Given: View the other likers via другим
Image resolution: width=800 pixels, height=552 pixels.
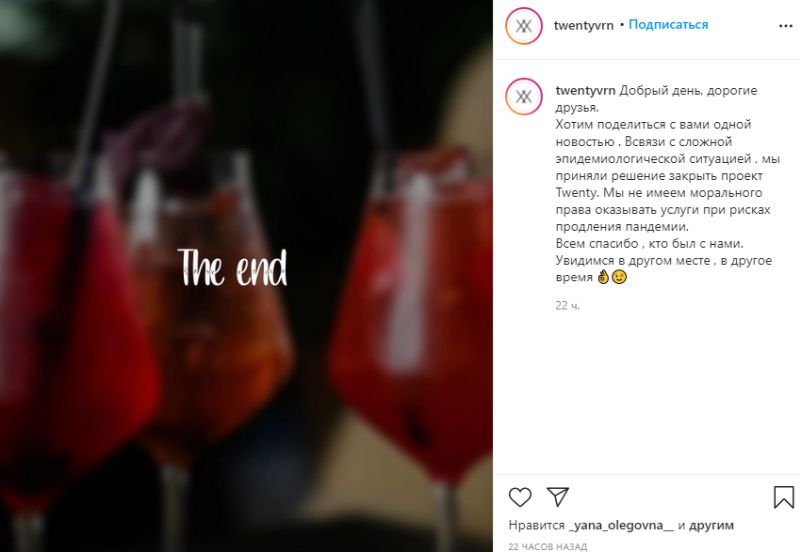Looking at the screenshot, I should coord(711,525).
